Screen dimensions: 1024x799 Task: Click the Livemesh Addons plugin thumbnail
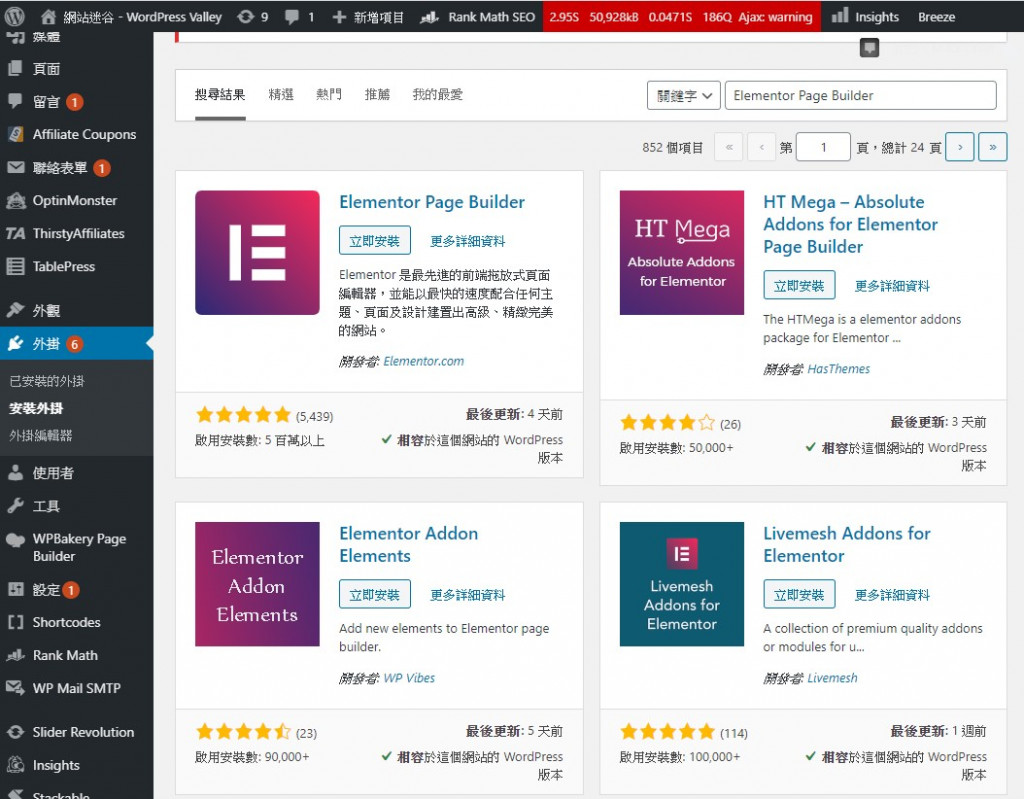click(682, 584)
